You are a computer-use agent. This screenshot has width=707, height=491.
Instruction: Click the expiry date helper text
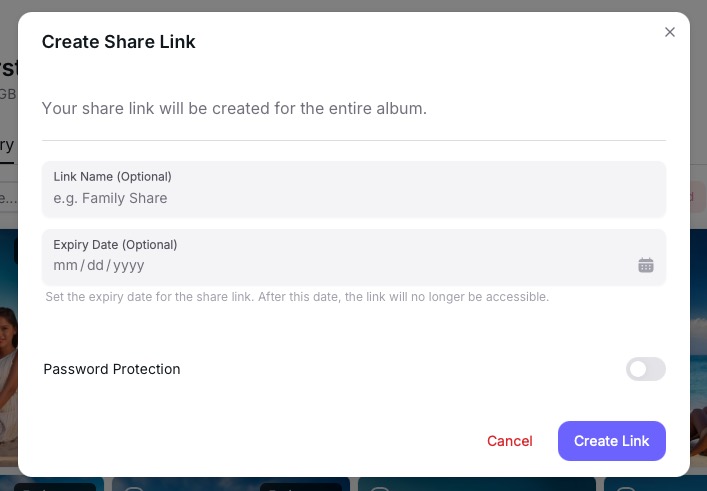point(297,297)
